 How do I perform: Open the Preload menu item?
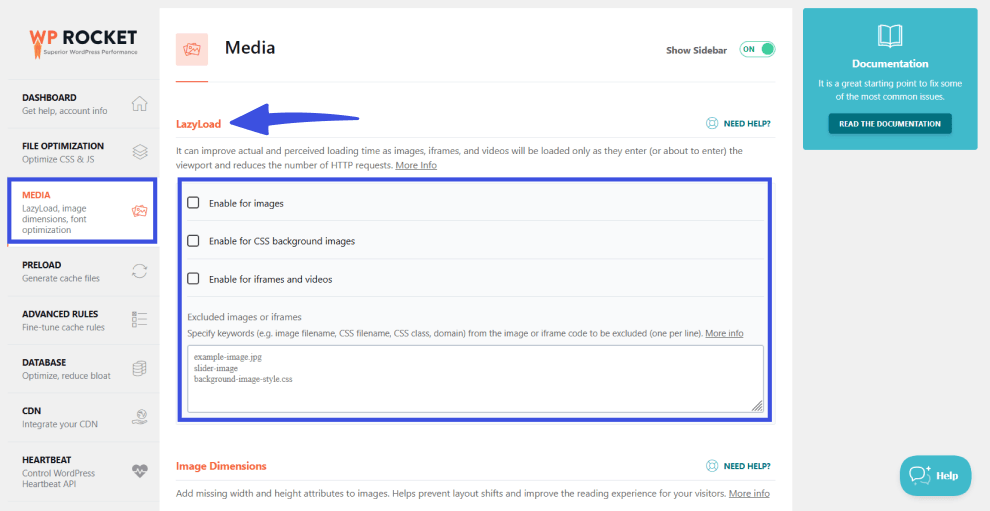(x=83, y=271)
